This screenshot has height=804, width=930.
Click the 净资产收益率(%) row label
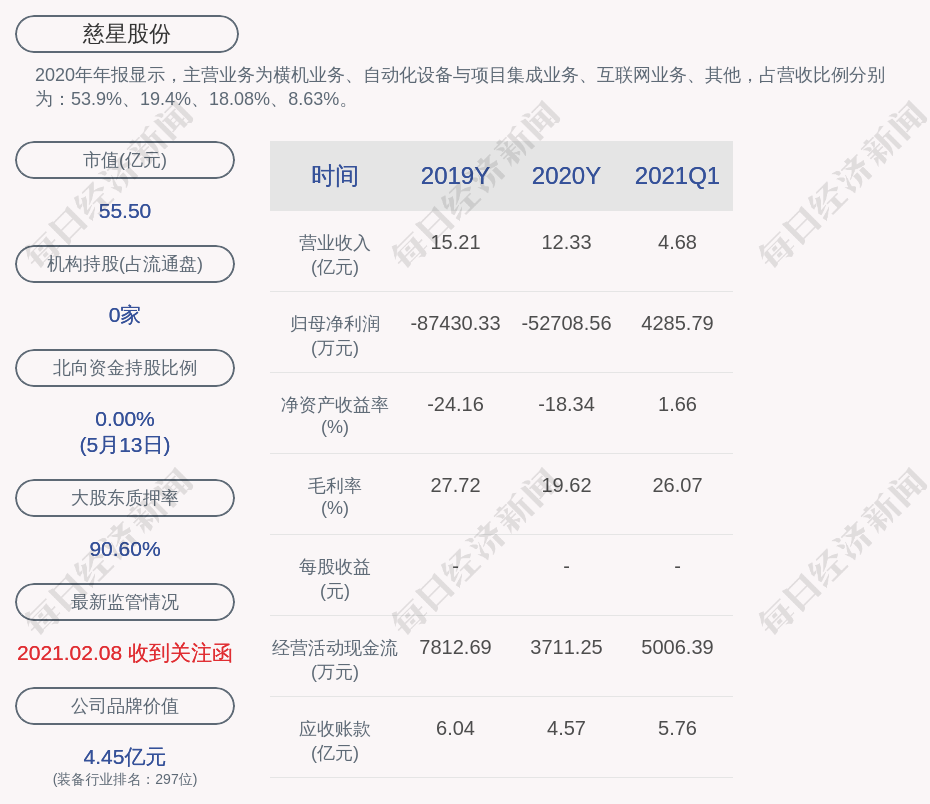pos(335,416)
